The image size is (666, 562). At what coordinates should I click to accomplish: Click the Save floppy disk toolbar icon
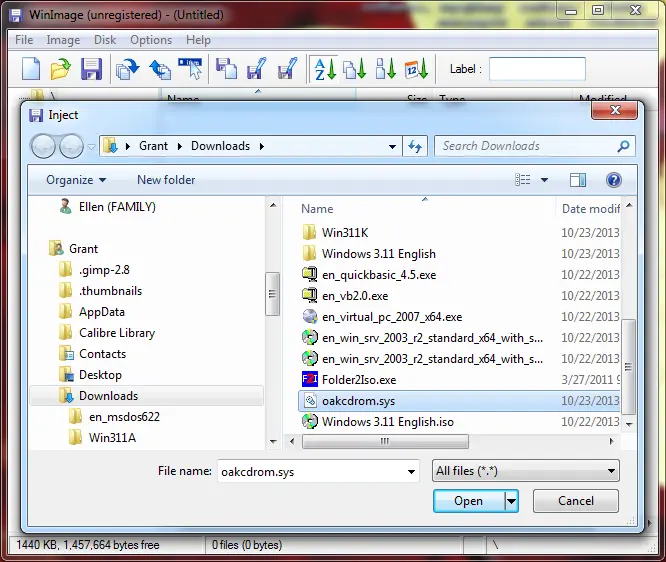tap(91, 68)
